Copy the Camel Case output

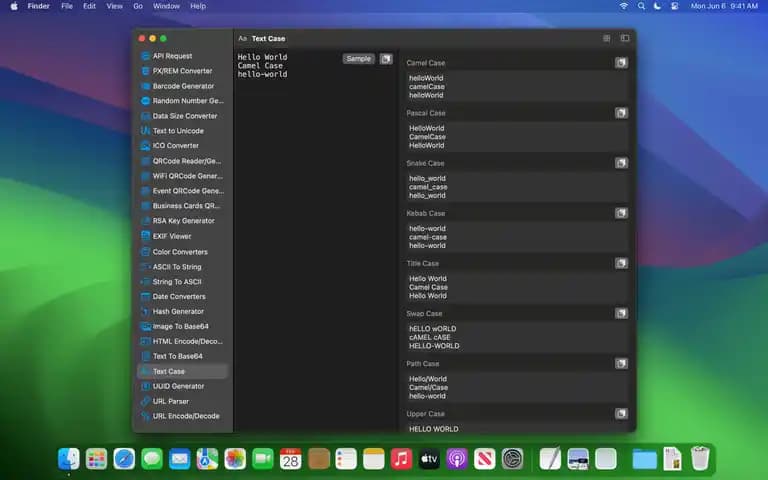point(621,63)
